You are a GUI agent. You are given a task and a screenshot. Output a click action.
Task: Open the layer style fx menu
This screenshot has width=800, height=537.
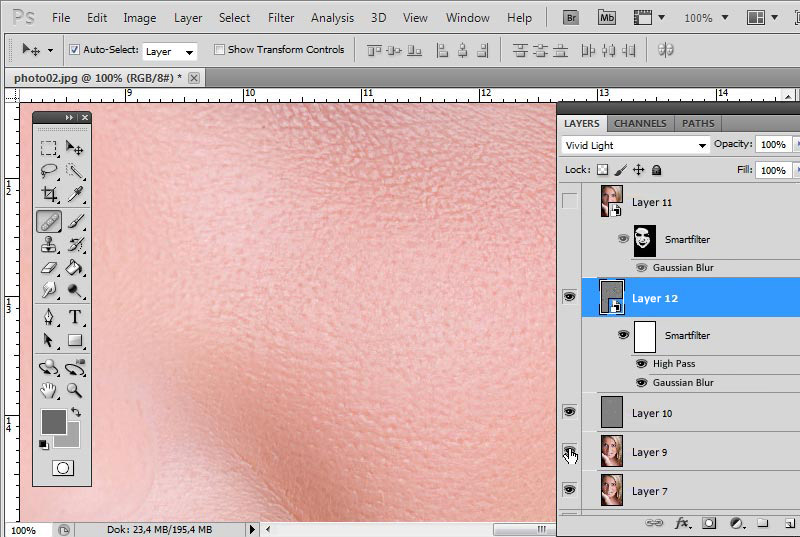coord(683,523)
